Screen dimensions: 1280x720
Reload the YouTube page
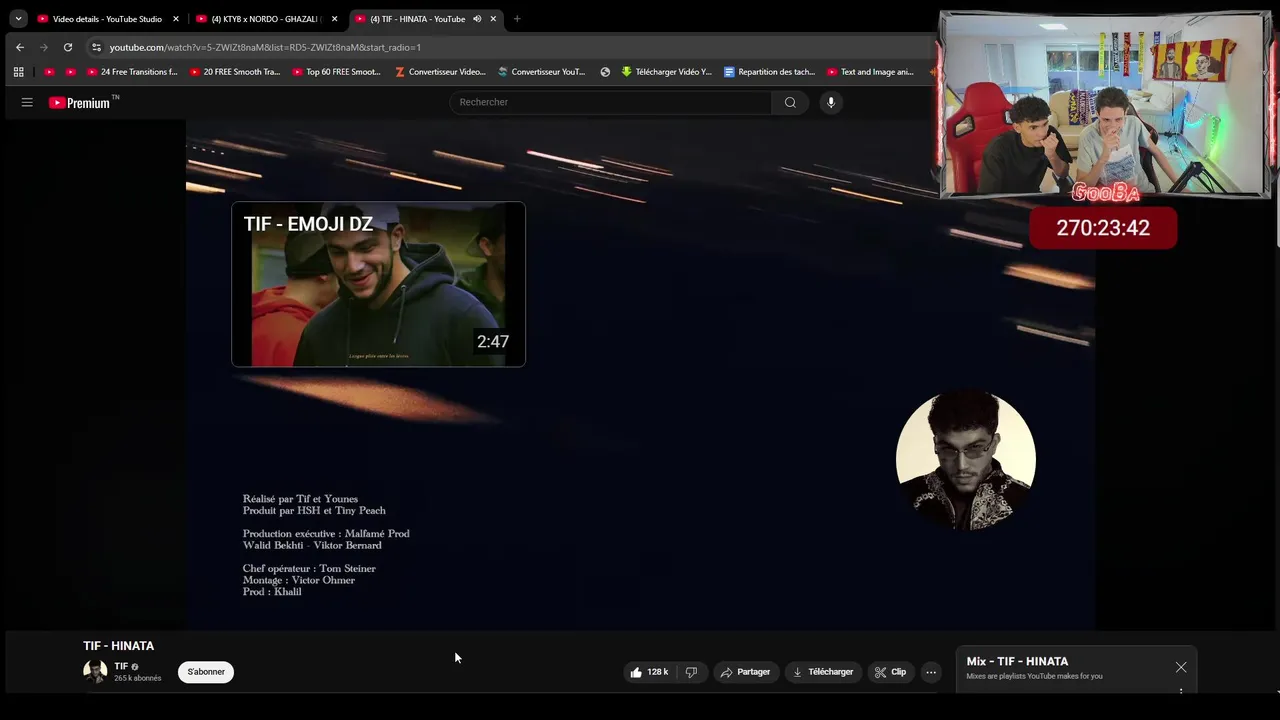(x=68, y=47)
